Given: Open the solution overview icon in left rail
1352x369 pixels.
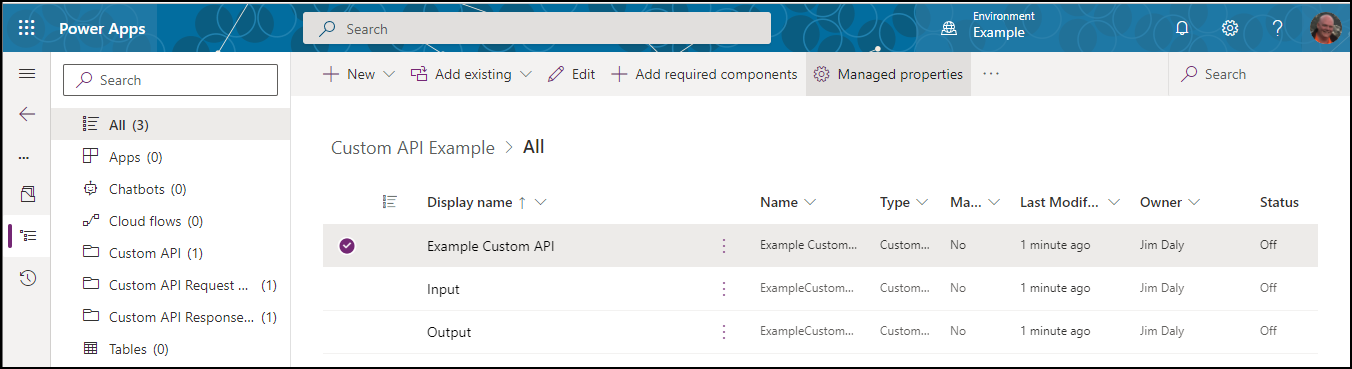Looking at the screenshot, I should (x=27, y=194).
